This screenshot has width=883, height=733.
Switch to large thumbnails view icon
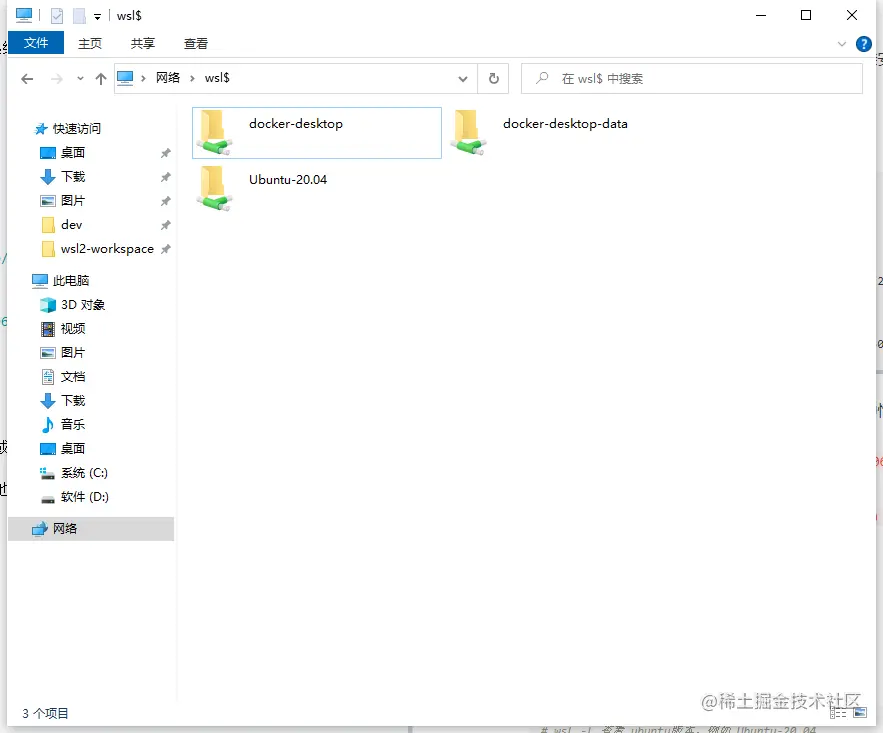pyautogui.click(x=860, y=713)
